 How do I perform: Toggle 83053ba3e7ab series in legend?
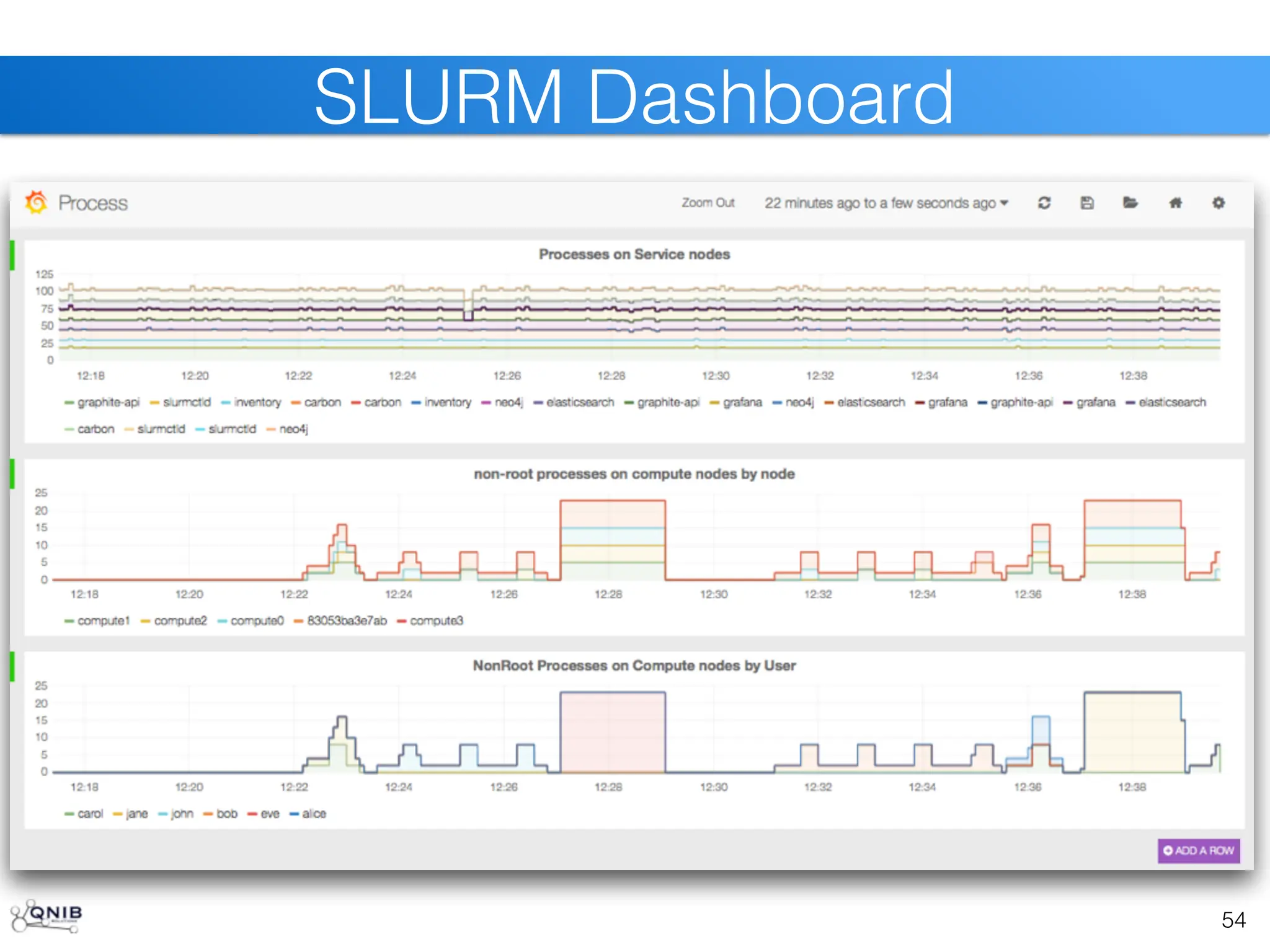pos(347,620)
